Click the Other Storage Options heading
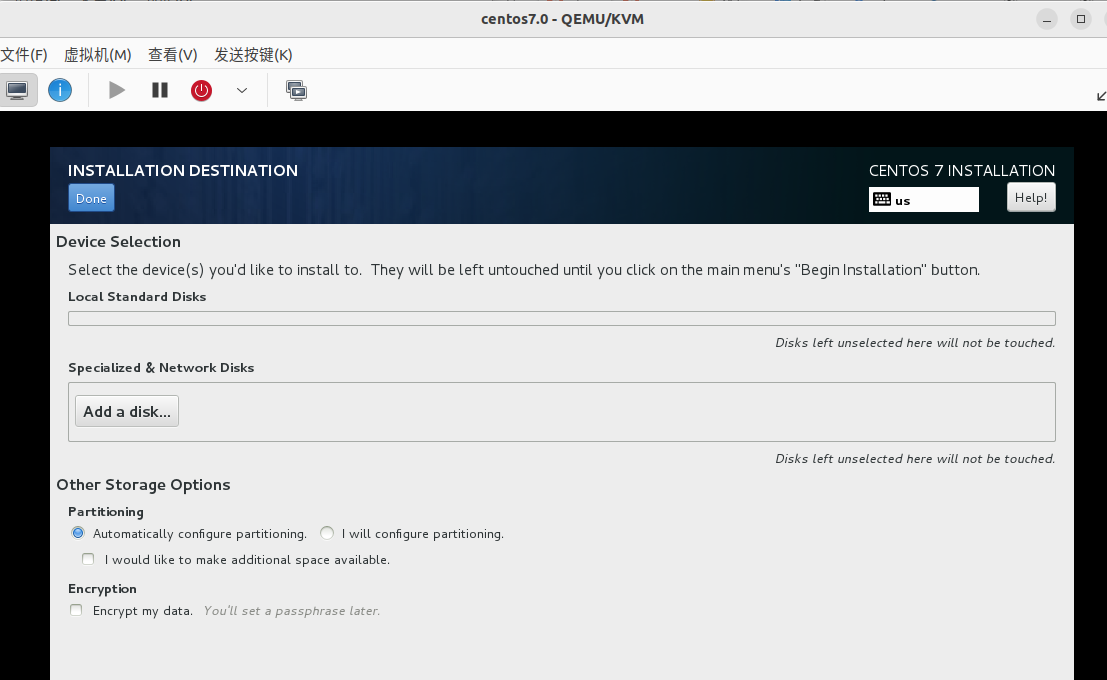This screenshot has width=1107, height=680. [x=143, y=484]
